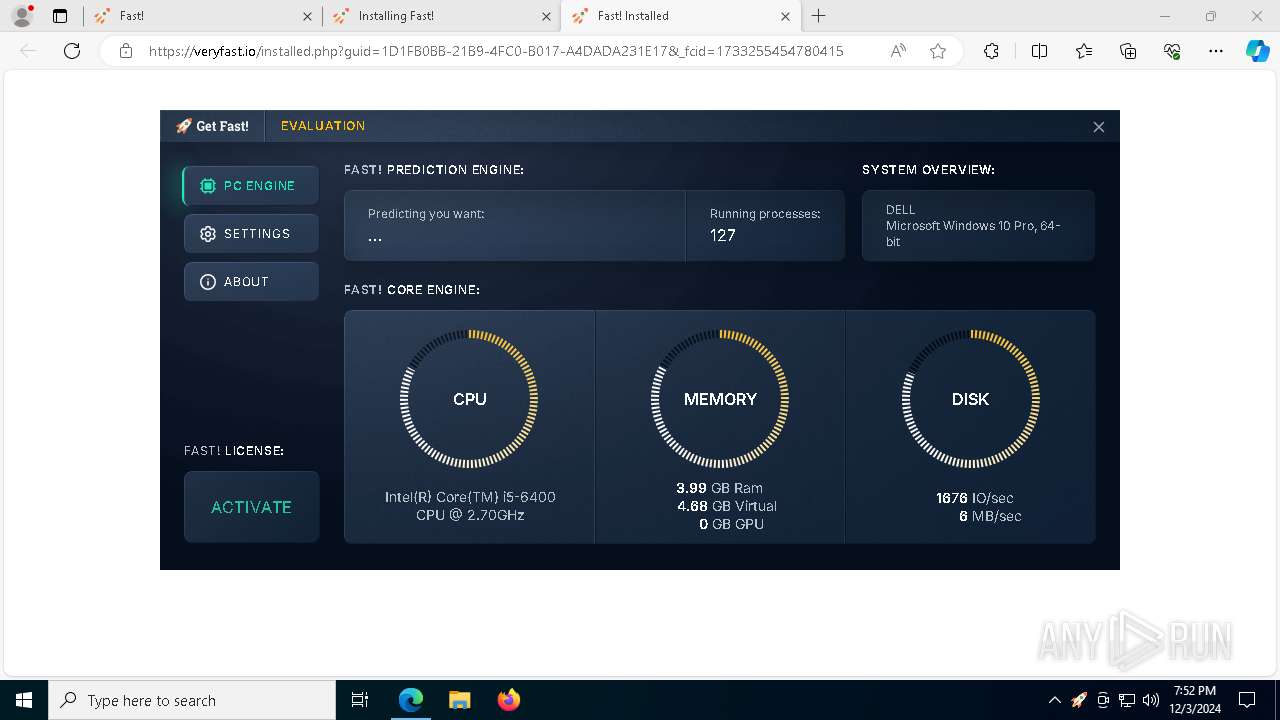Switch to the first 'Fast!' browser tab

coord(205,16)
